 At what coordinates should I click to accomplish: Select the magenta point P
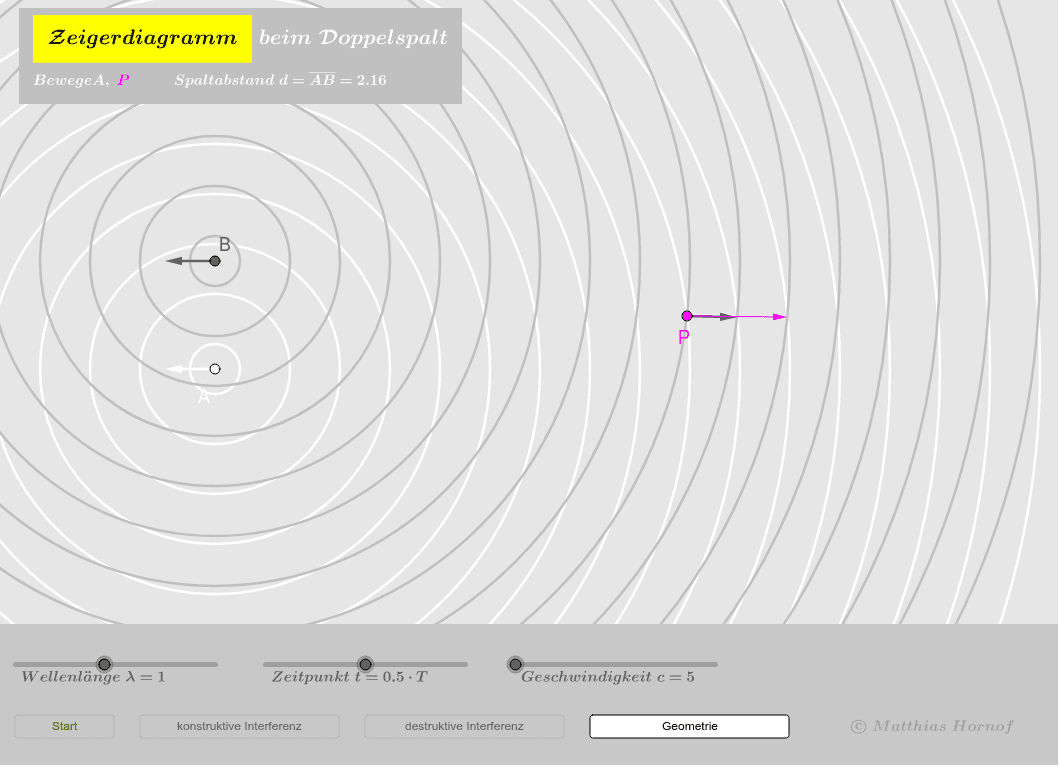(687, 316)
